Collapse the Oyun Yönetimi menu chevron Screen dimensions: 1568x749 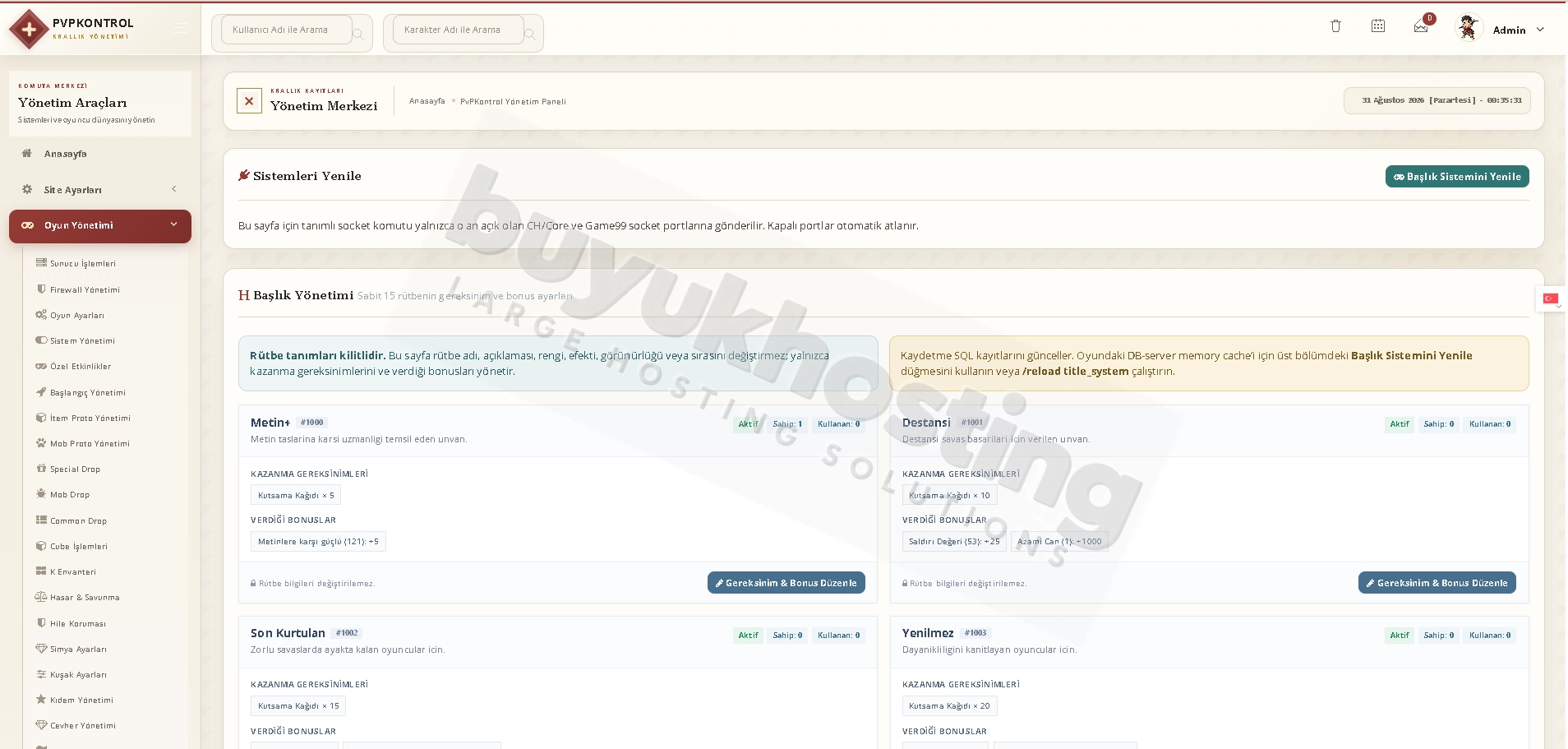point(173,224)
